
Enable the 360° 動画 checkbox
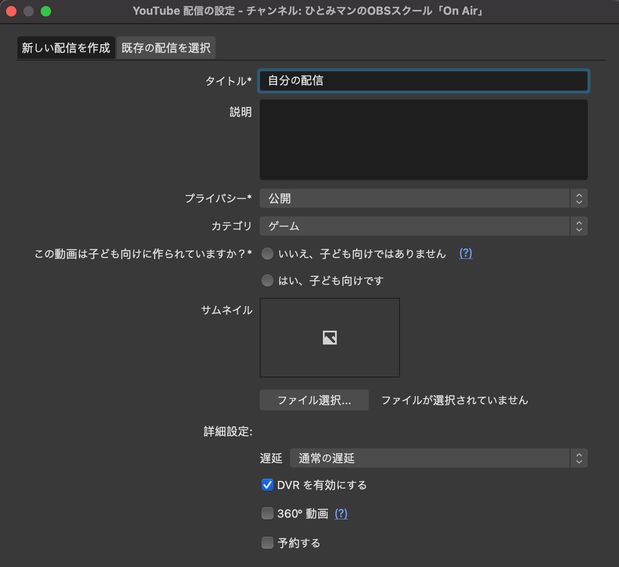(x=267, y=513)
